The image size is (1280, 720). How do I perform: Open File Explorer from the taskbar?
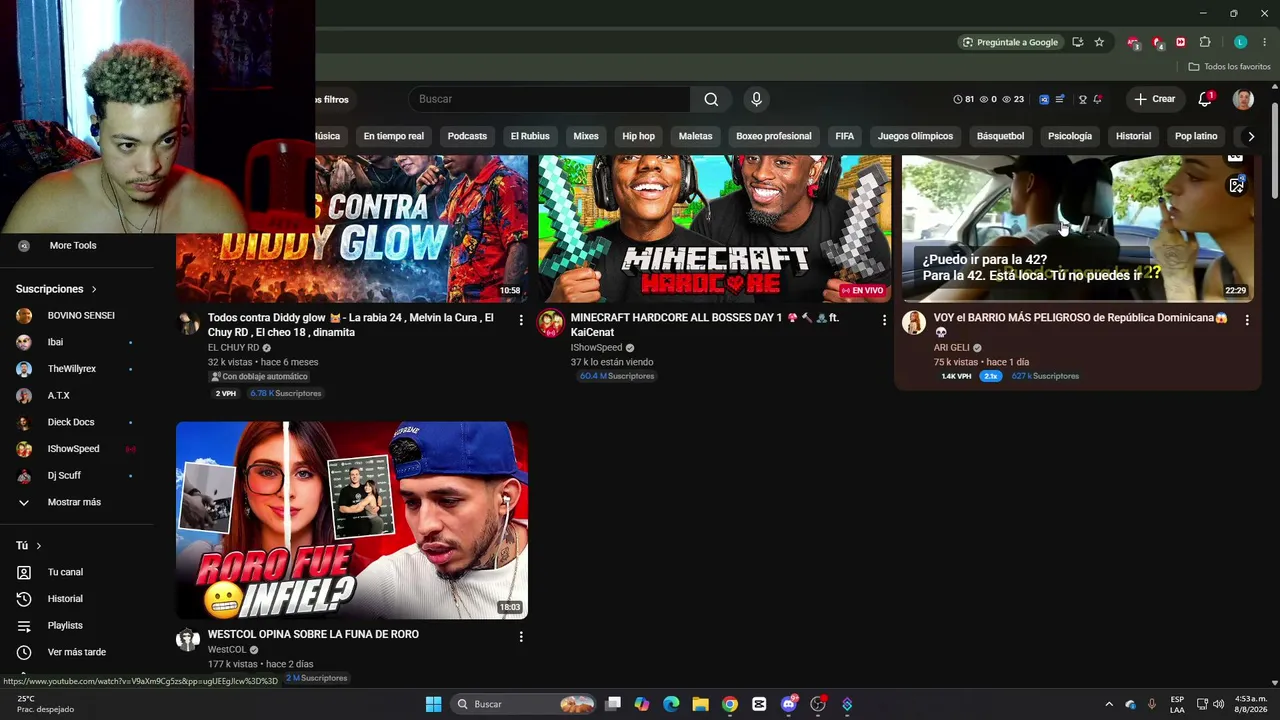[700, 704]
